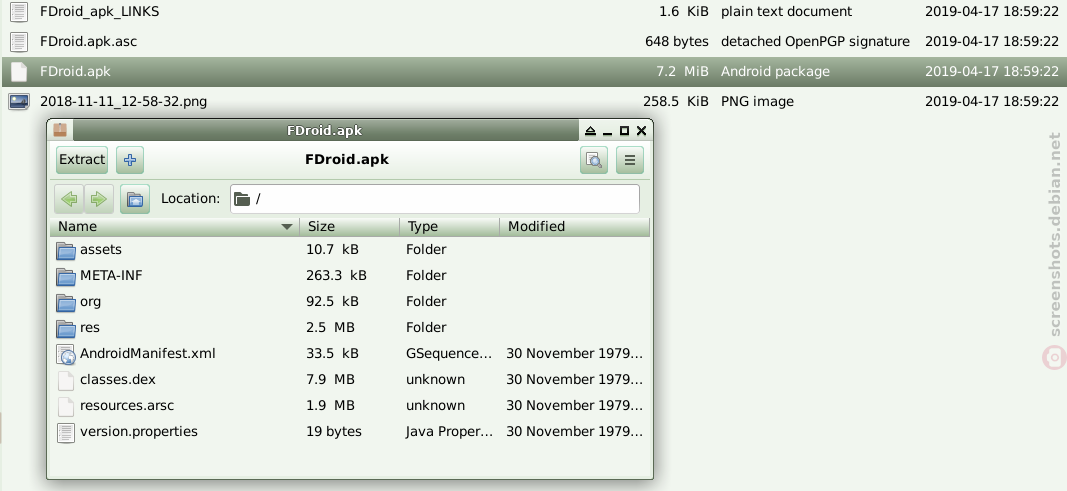The image size is (1067, 491).
Task: Click the add files plus icon
Action: (x=130, y=160)
